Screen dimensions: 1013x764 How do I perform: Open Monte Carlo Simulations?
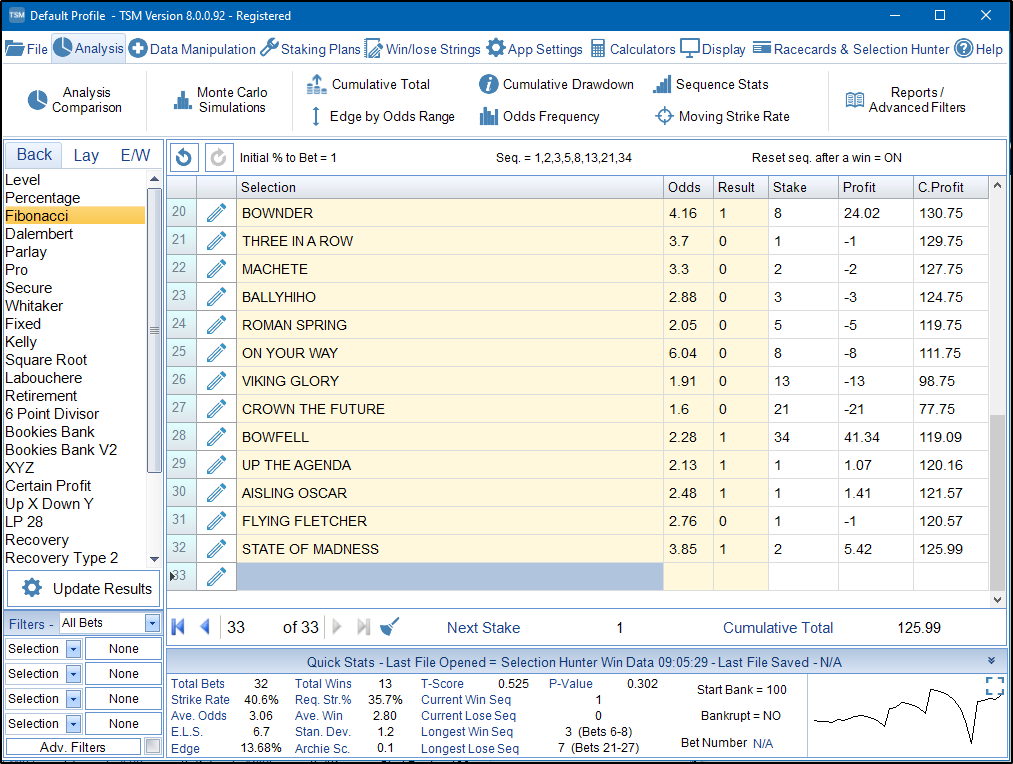tap(219, 100)
